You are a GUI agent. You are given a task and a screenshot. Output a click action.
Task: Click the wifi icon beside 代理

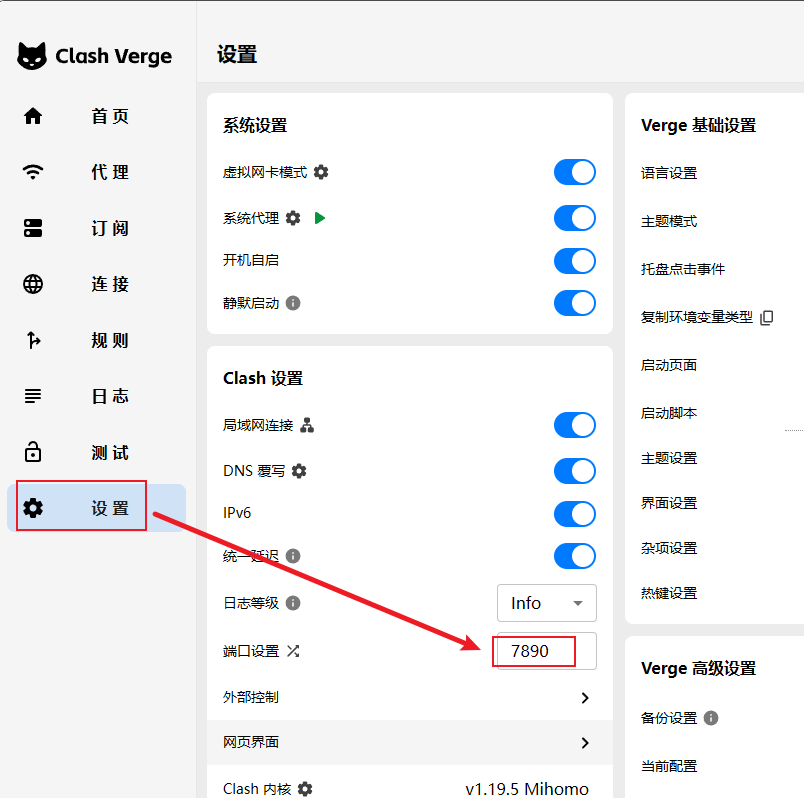point(33,172)
